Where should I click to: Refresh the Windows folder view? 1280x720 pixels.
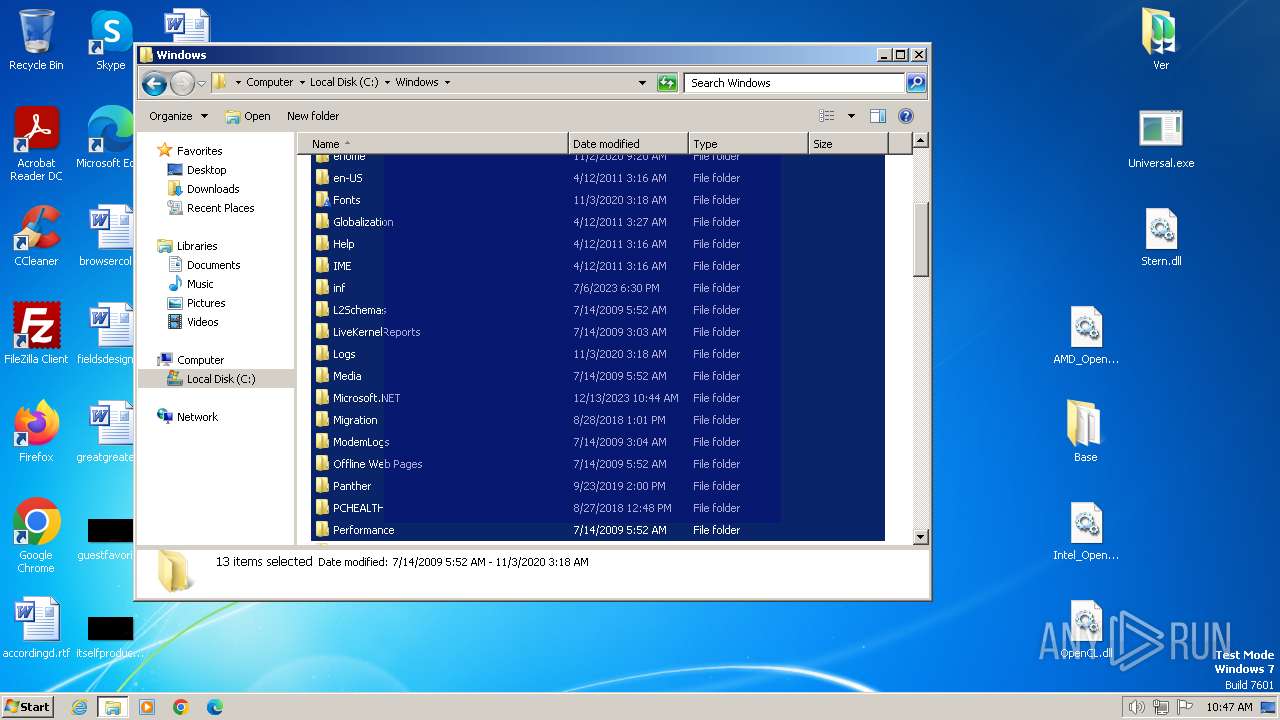pos(667,83)
